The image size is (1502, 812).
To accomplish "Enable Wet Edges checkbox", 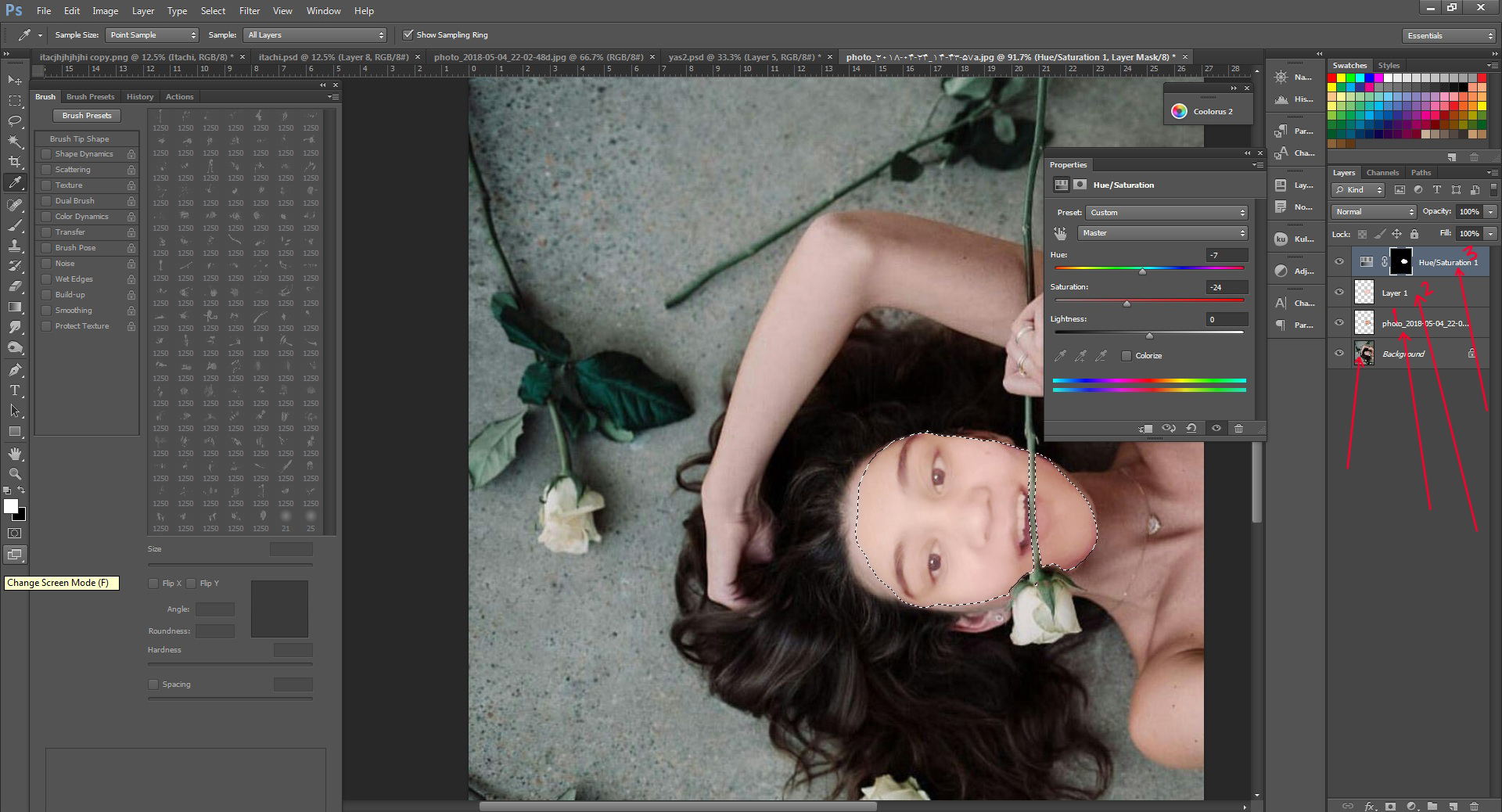I will (x=46, y=279).
